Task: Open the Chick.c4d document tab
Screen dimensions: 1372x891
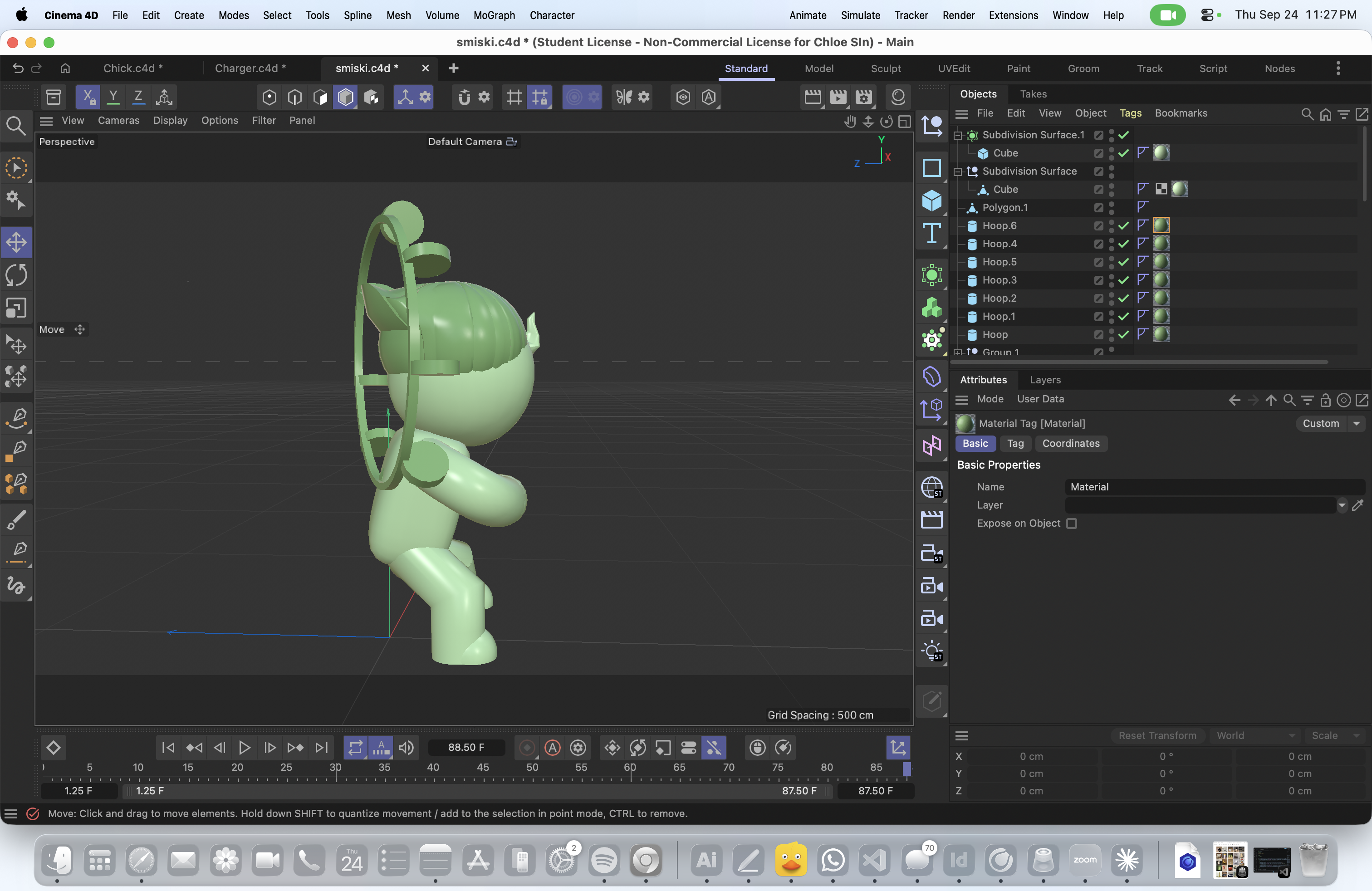Action: 132,68
